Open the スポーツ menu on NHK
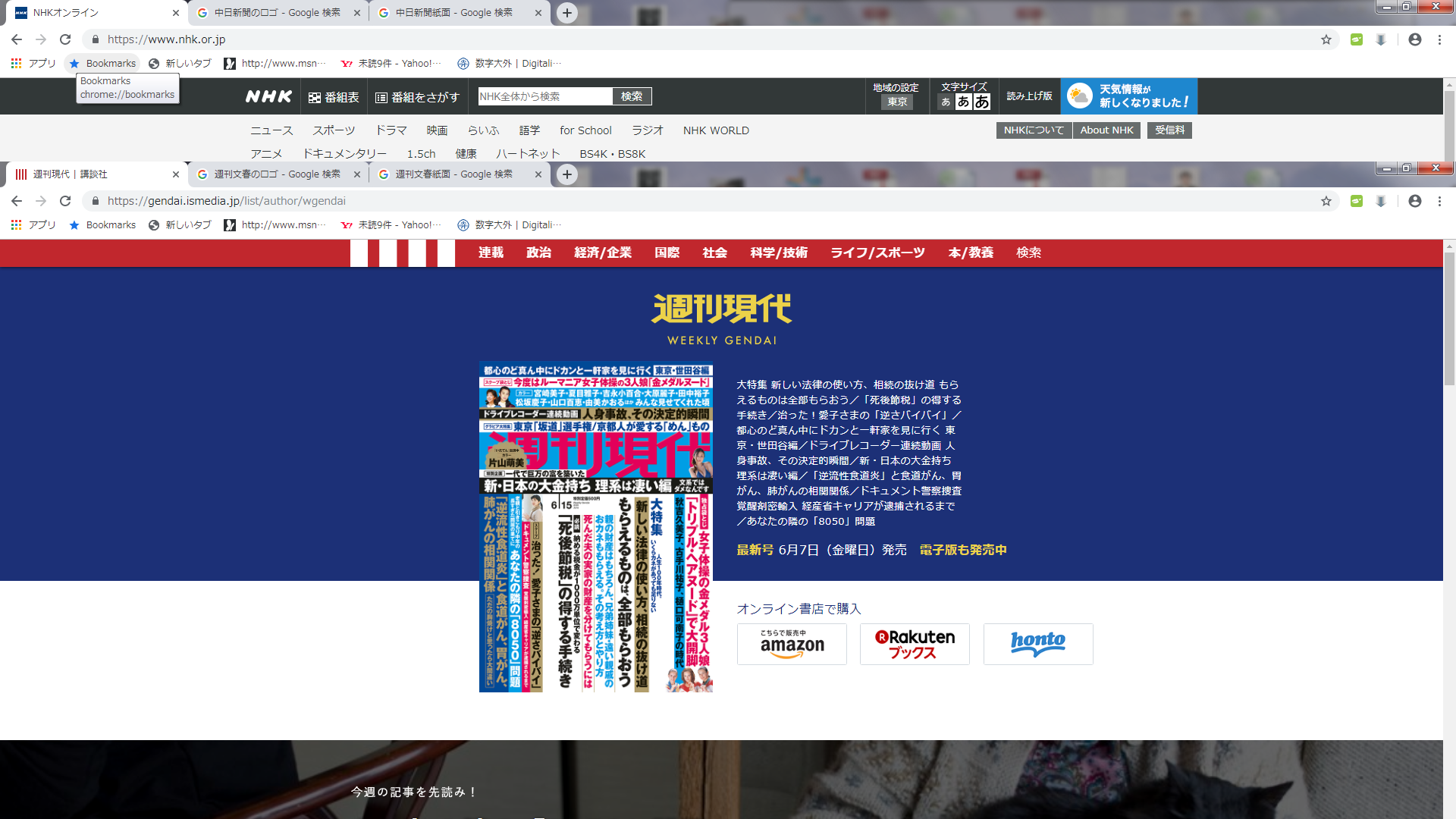 [334, 130]
